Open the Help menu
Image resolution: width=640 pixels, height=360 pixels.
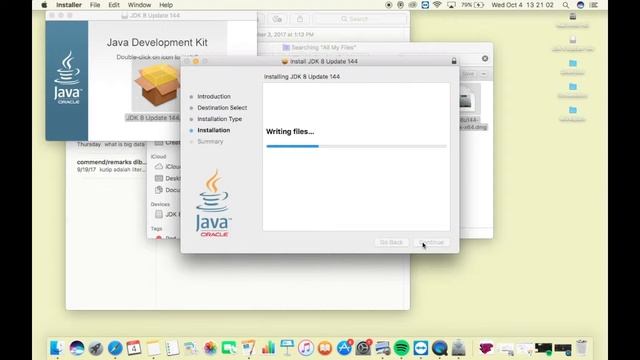pyautogui.click(x=166, y=5)
